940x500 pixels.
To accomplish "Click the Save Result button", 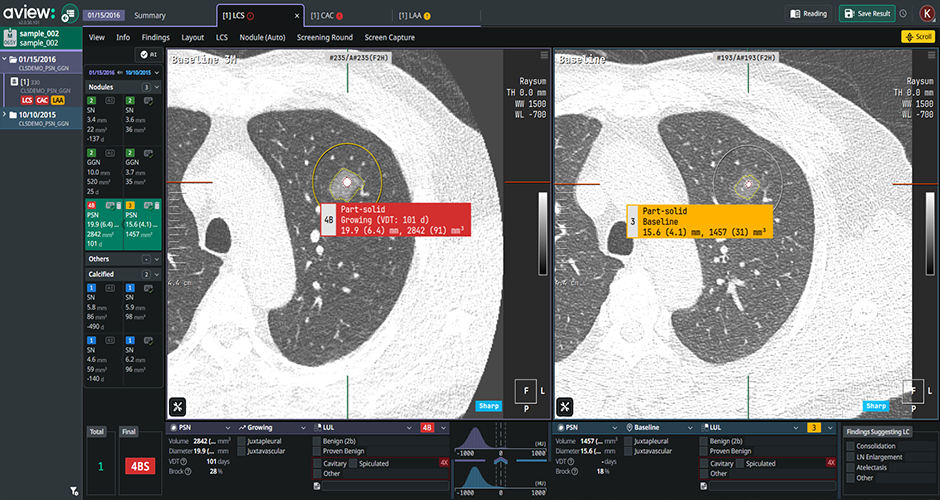I will click(x=866, y=14).
